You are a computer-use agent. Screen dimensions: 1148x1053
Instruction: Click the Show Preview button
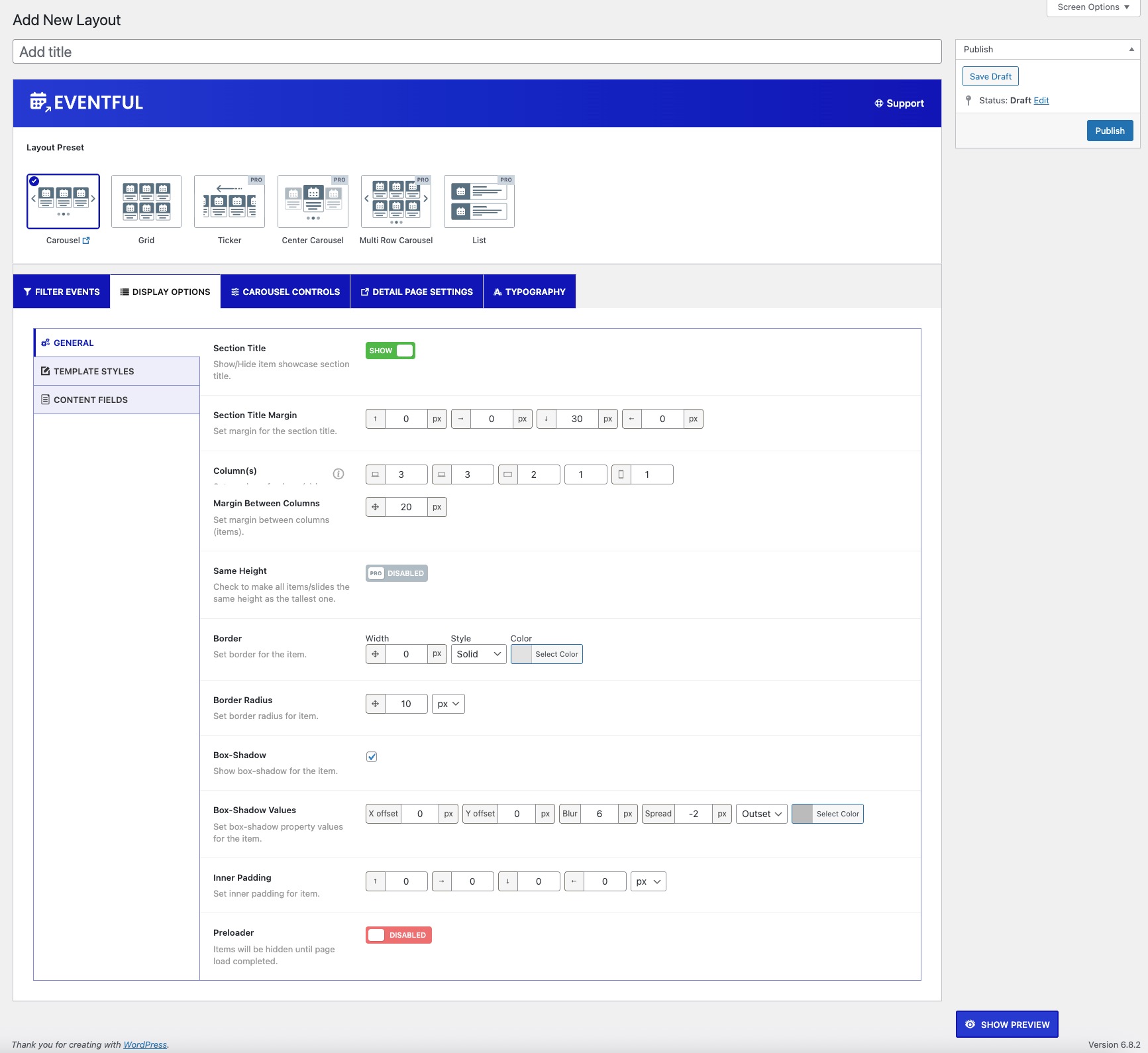click(1007, 1025)
